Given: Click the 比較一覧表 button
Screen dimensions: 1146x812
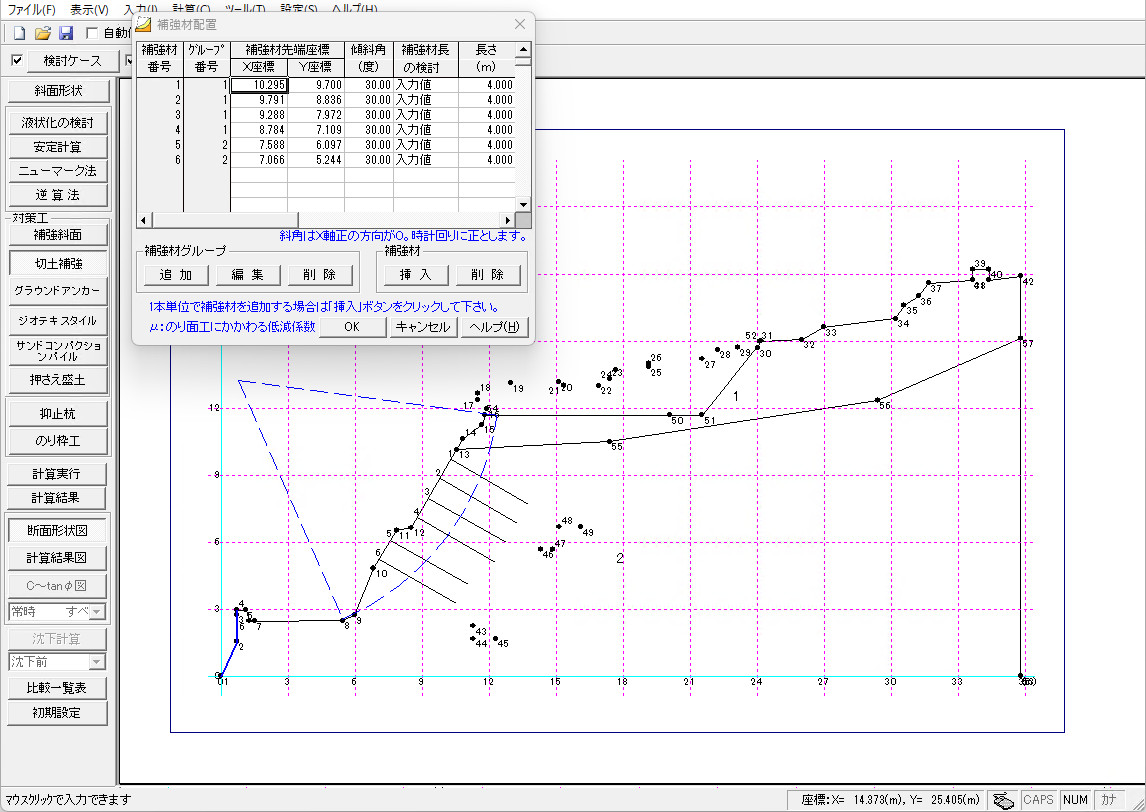Looking at the screenshot, I should 57,688.
